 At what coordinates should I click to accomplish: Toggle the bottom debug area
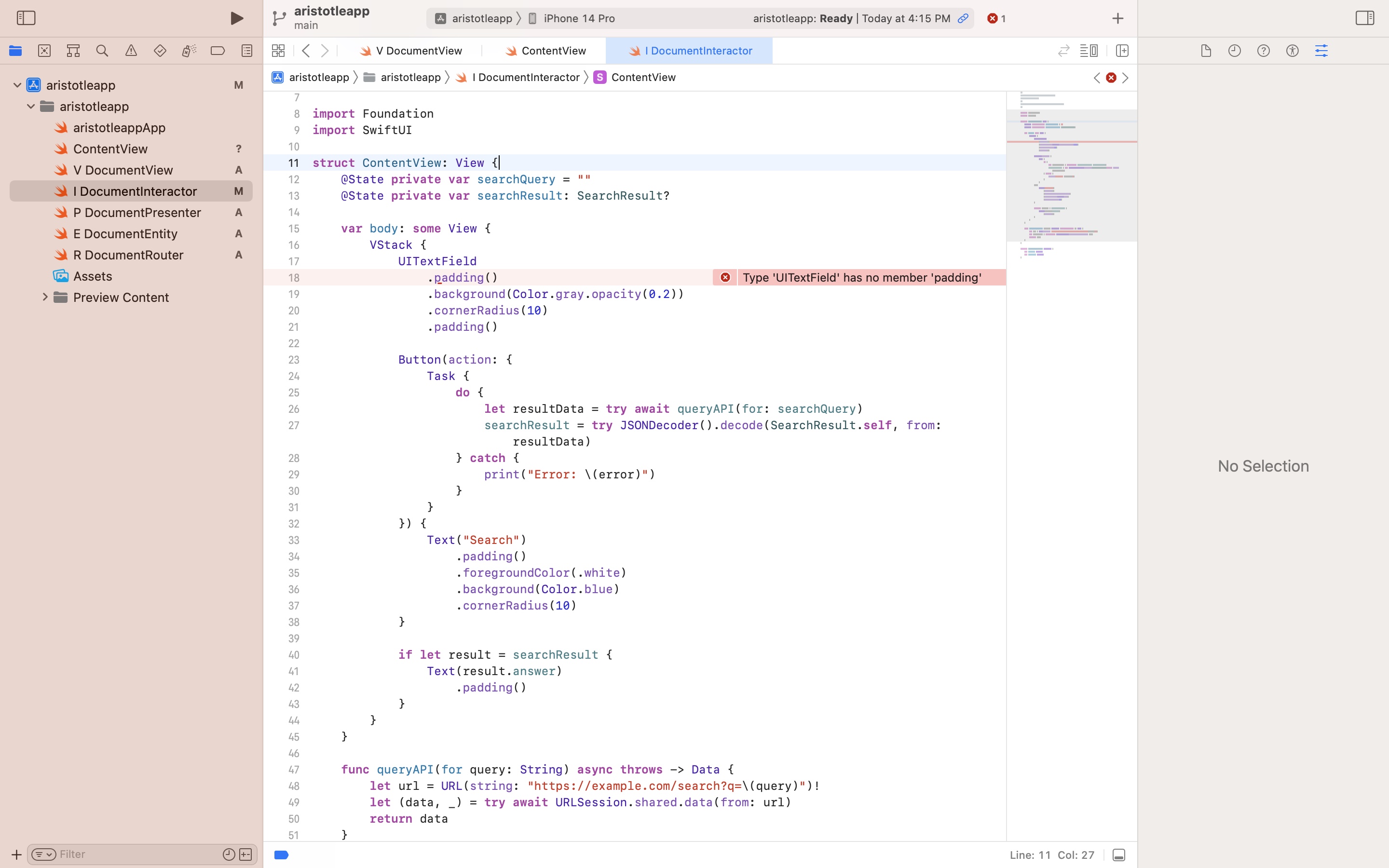[1118, 855]
